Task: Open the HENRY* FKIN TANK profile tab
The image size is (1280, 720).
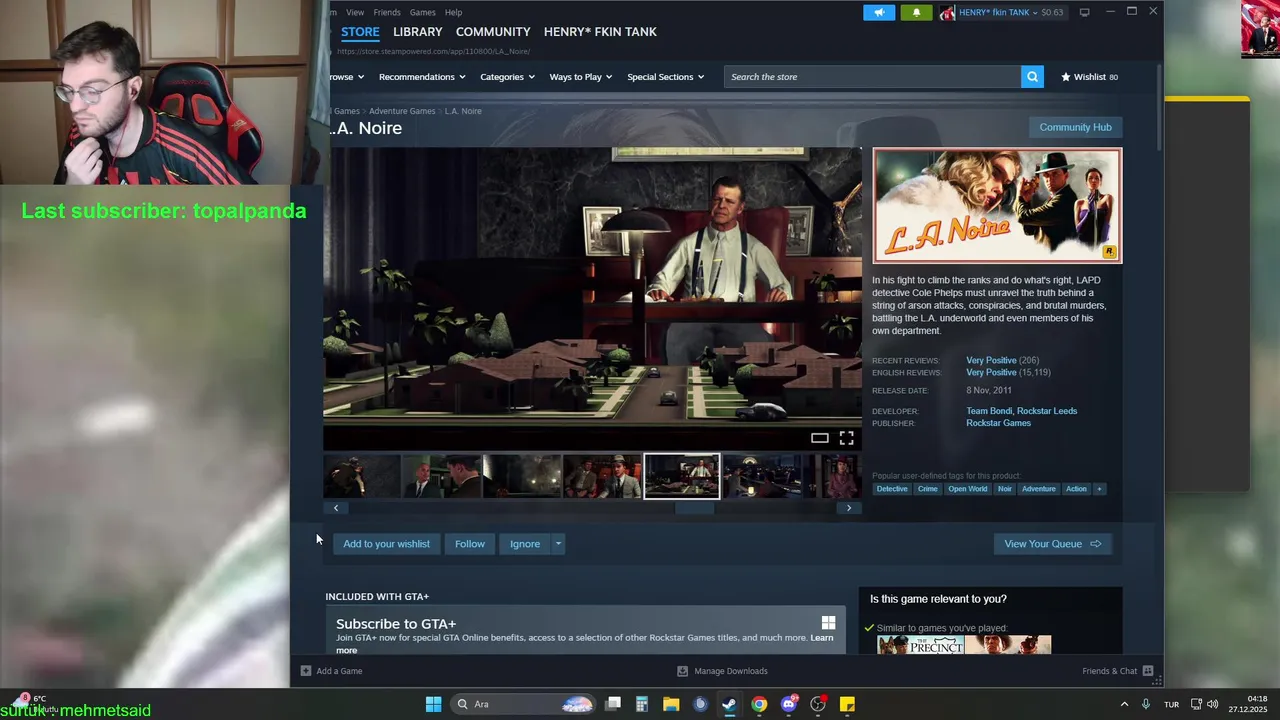Action: click(x=600, y=32)
